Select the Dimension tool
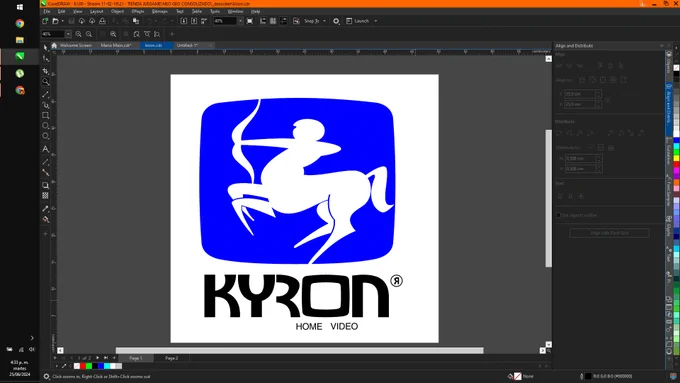Viewport: 680px width, 383px height. pyautogui.click(x=46, y=162)
